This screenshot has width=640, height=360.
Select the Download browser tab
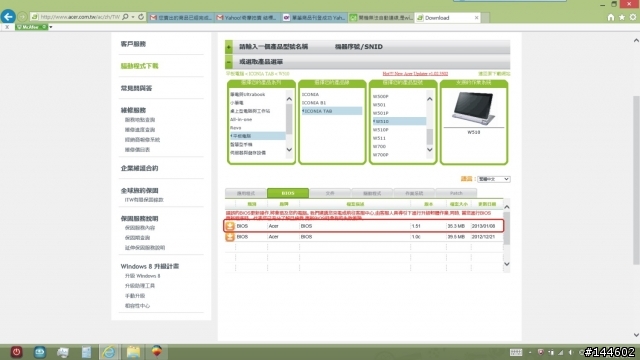(x=448, y=18)
